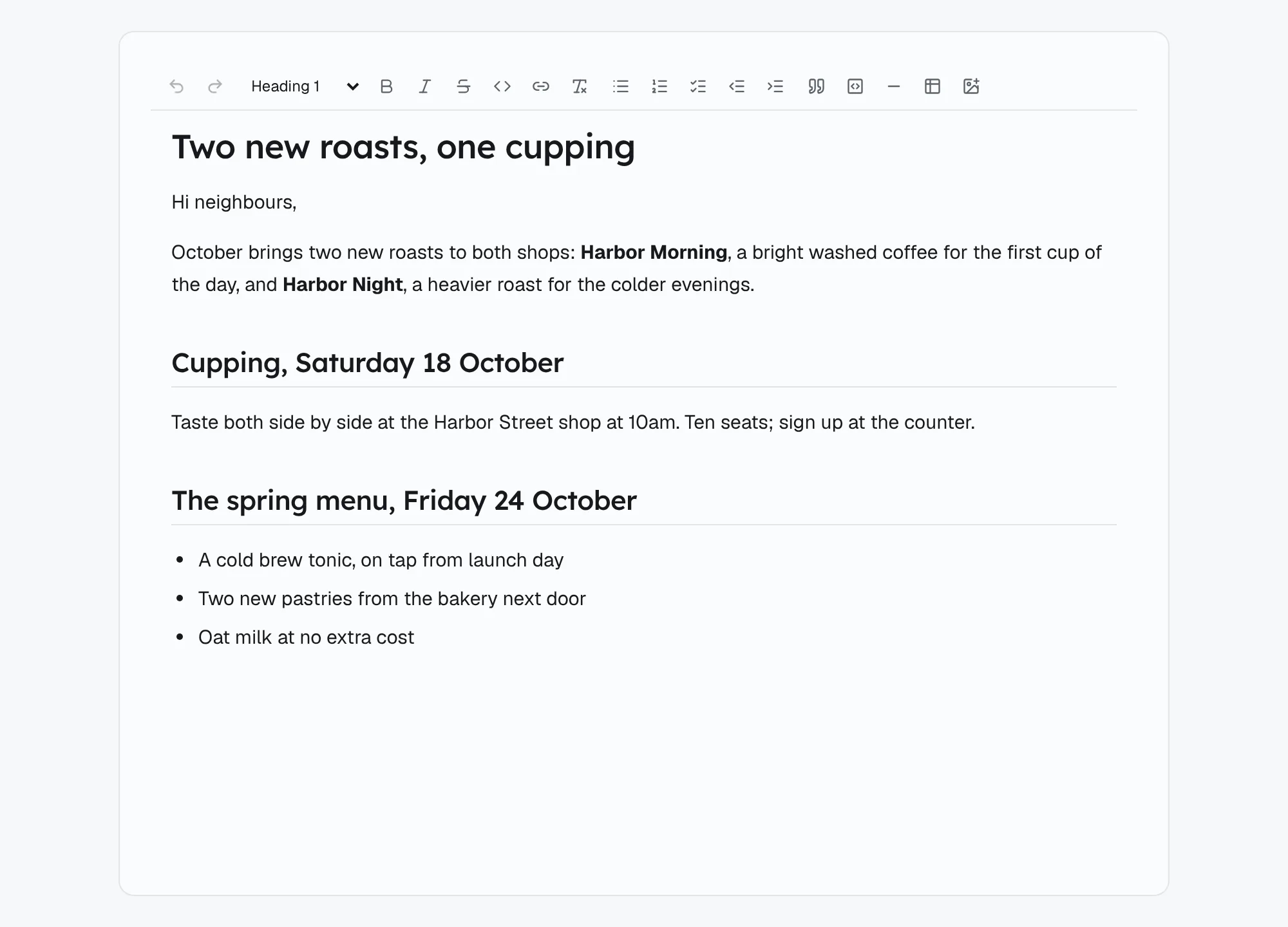
Task: Create a bulleted list
Action: tap(621, 86)
